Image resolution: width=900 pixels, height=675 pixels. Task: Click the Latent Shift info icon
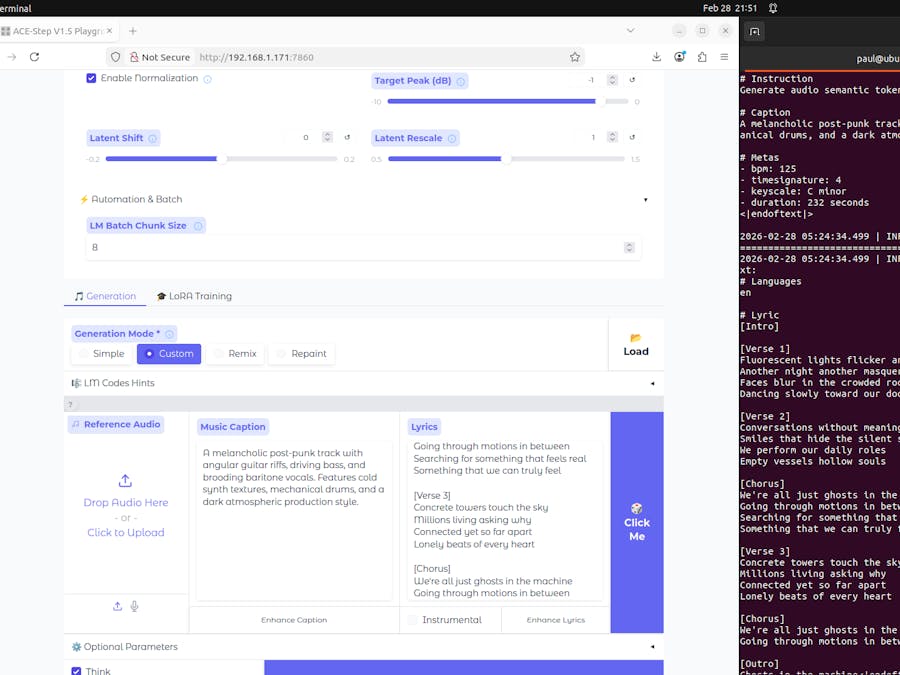tap(152, 138)
